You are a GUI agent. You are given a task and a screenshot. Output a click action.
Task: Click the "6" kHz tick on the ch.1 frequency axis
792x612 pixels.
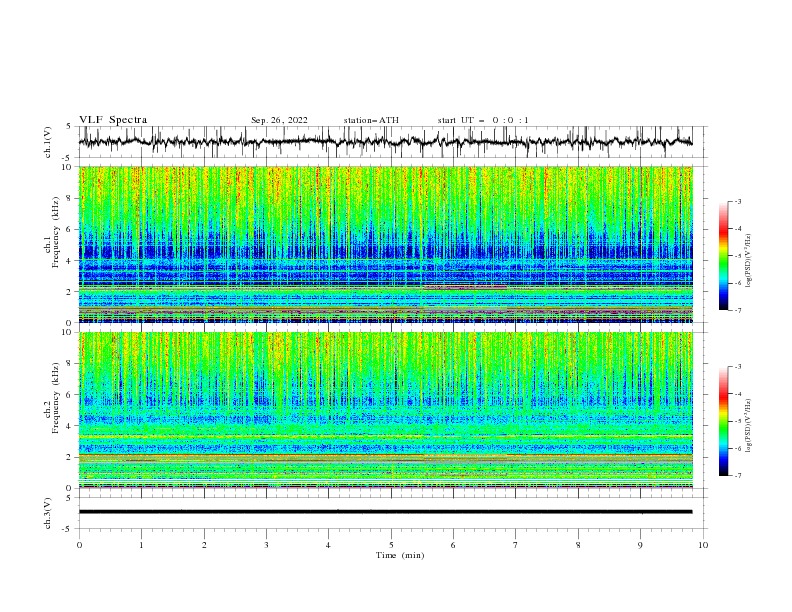[x=70, y=229]
